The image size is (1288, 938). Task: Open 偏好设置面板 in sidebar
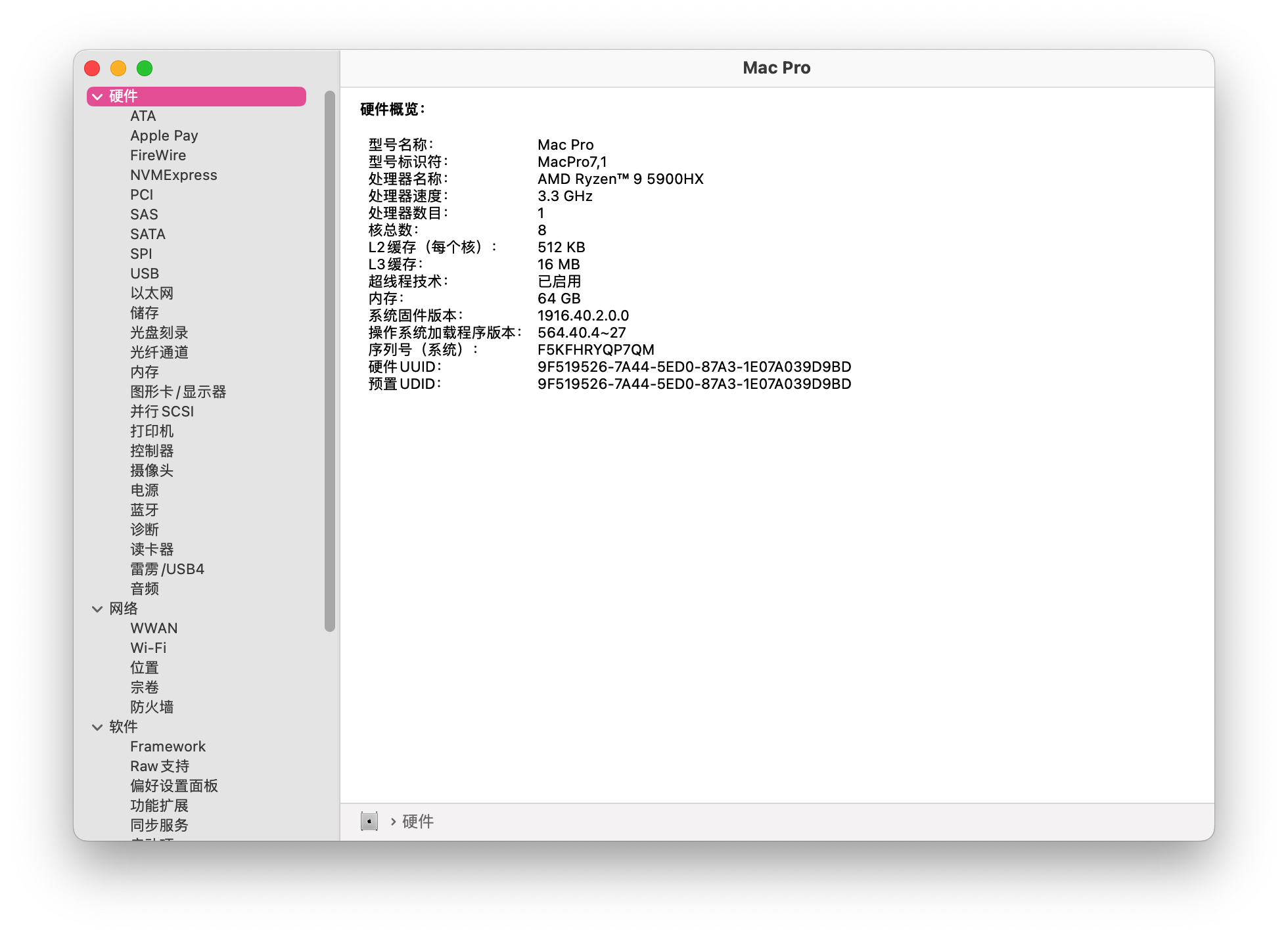174,786
